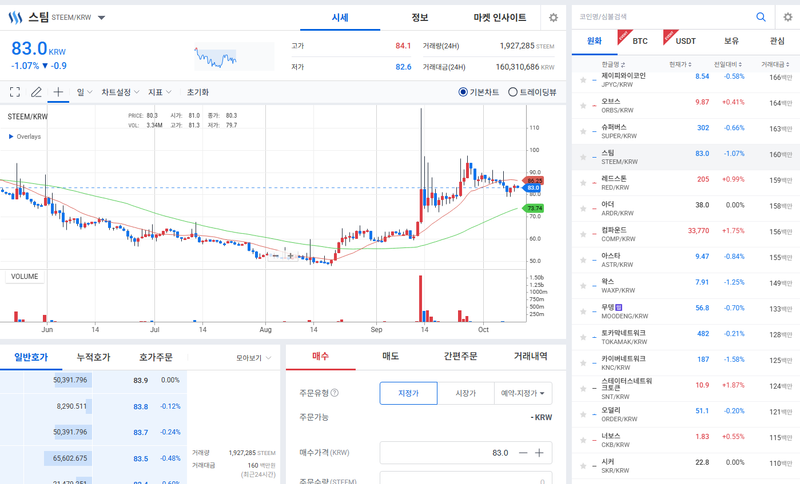Open 마켓 인사이트 tab
Image resolution: width=800 pixels, height=484 pixels.
click(x=499, y=18)
